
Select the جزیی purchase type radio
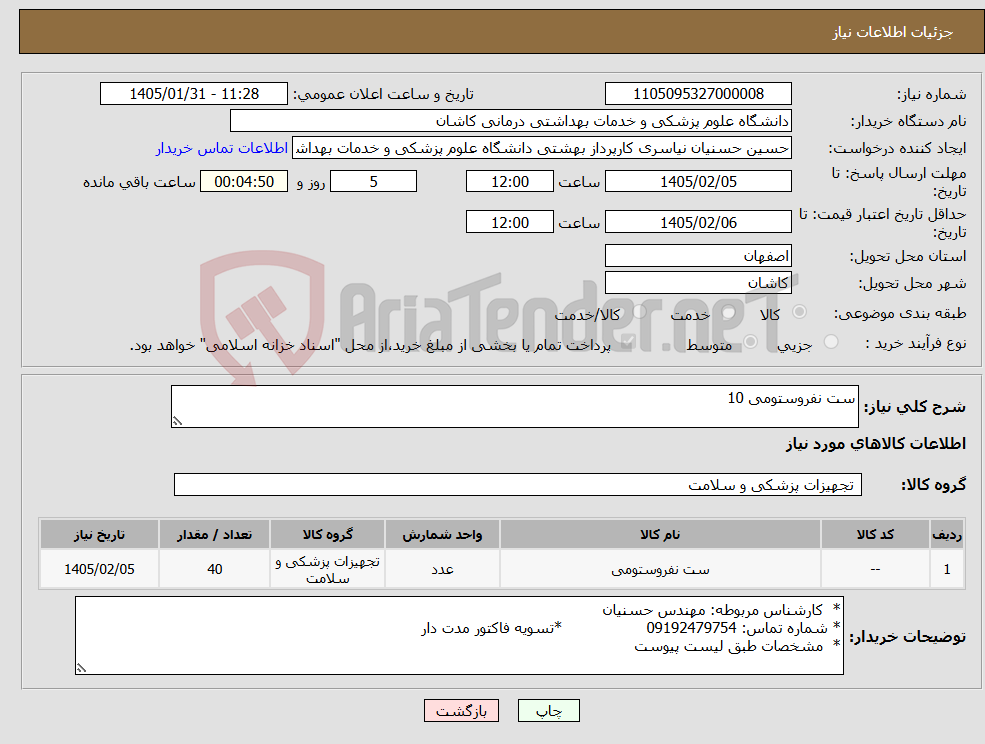830,342
